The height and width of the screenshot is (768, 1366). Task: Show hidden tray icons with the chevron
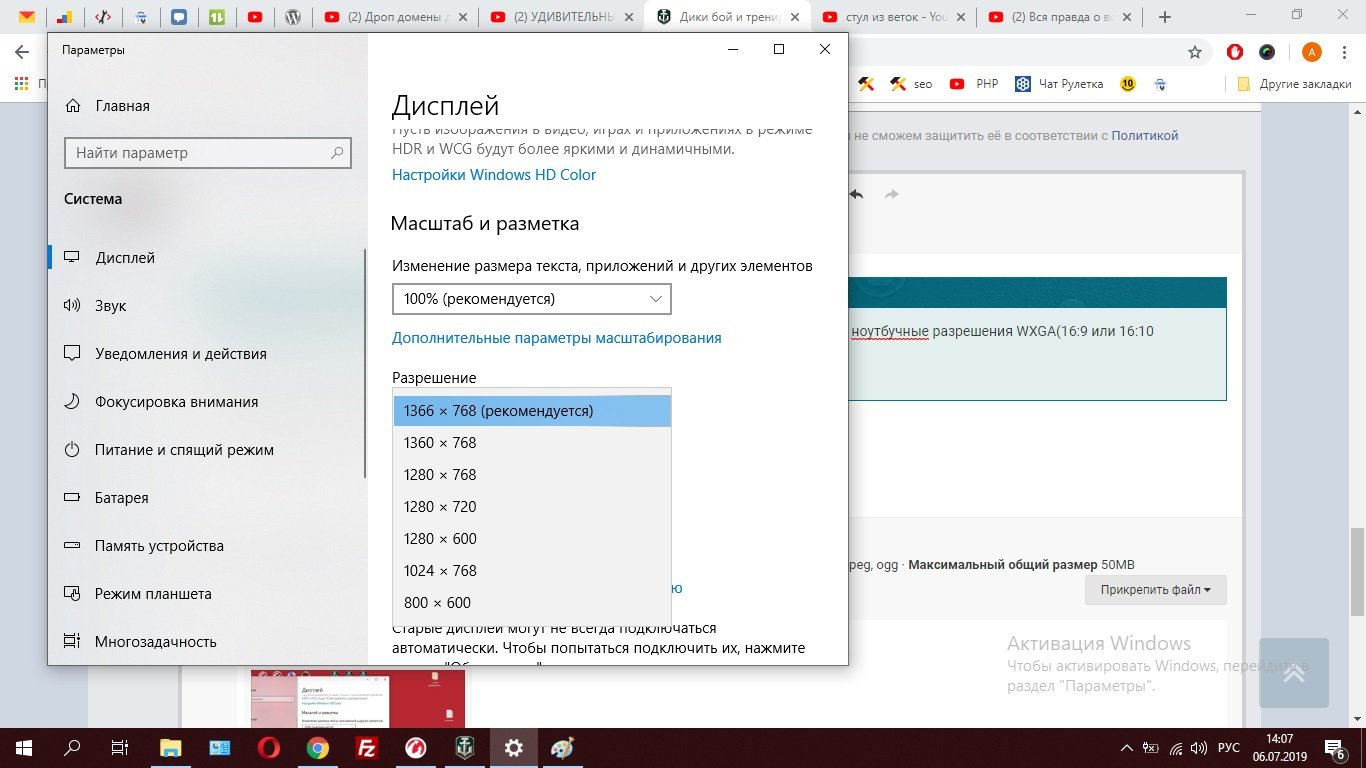coord(1128,747)
